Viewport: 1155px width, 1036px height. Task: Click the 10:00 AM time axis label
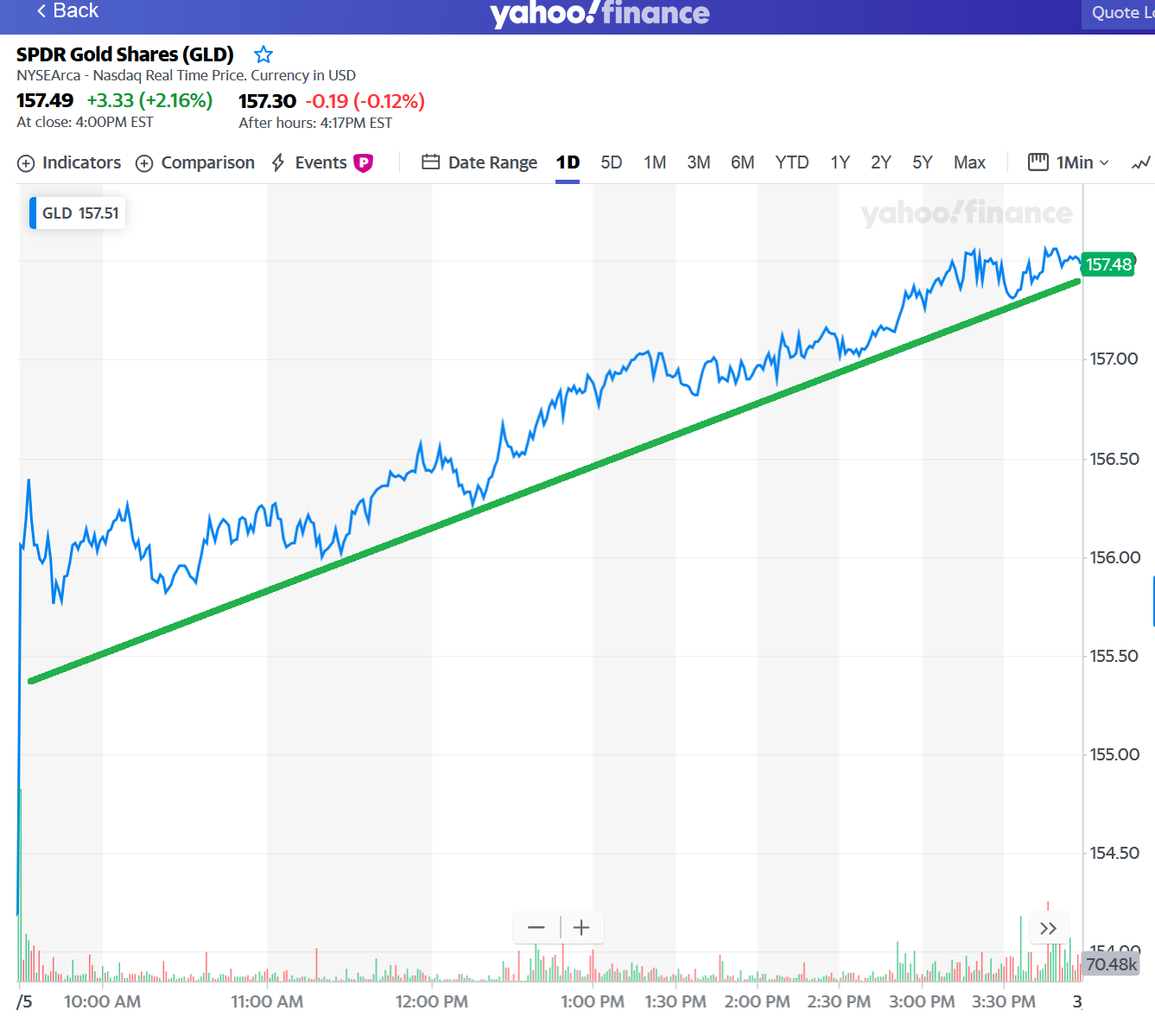coord(102,1001)
